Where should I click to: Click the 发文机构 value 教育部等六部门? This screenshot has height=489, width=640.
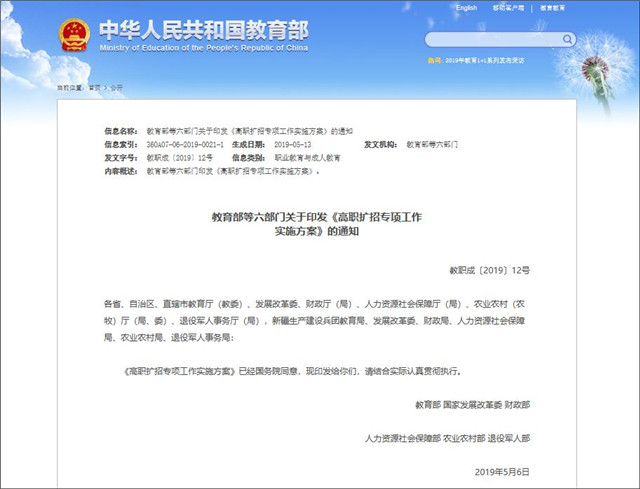(432, 145)
